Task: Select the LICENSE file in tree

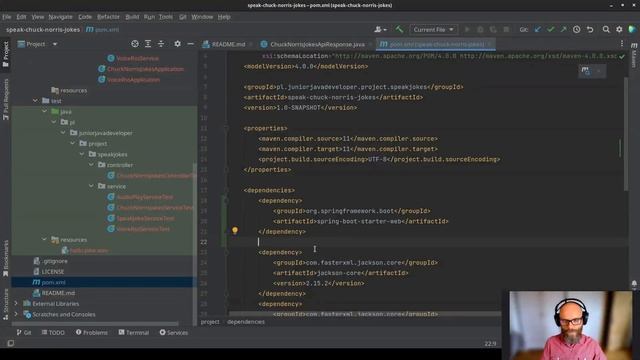Action: pos(53,271)
